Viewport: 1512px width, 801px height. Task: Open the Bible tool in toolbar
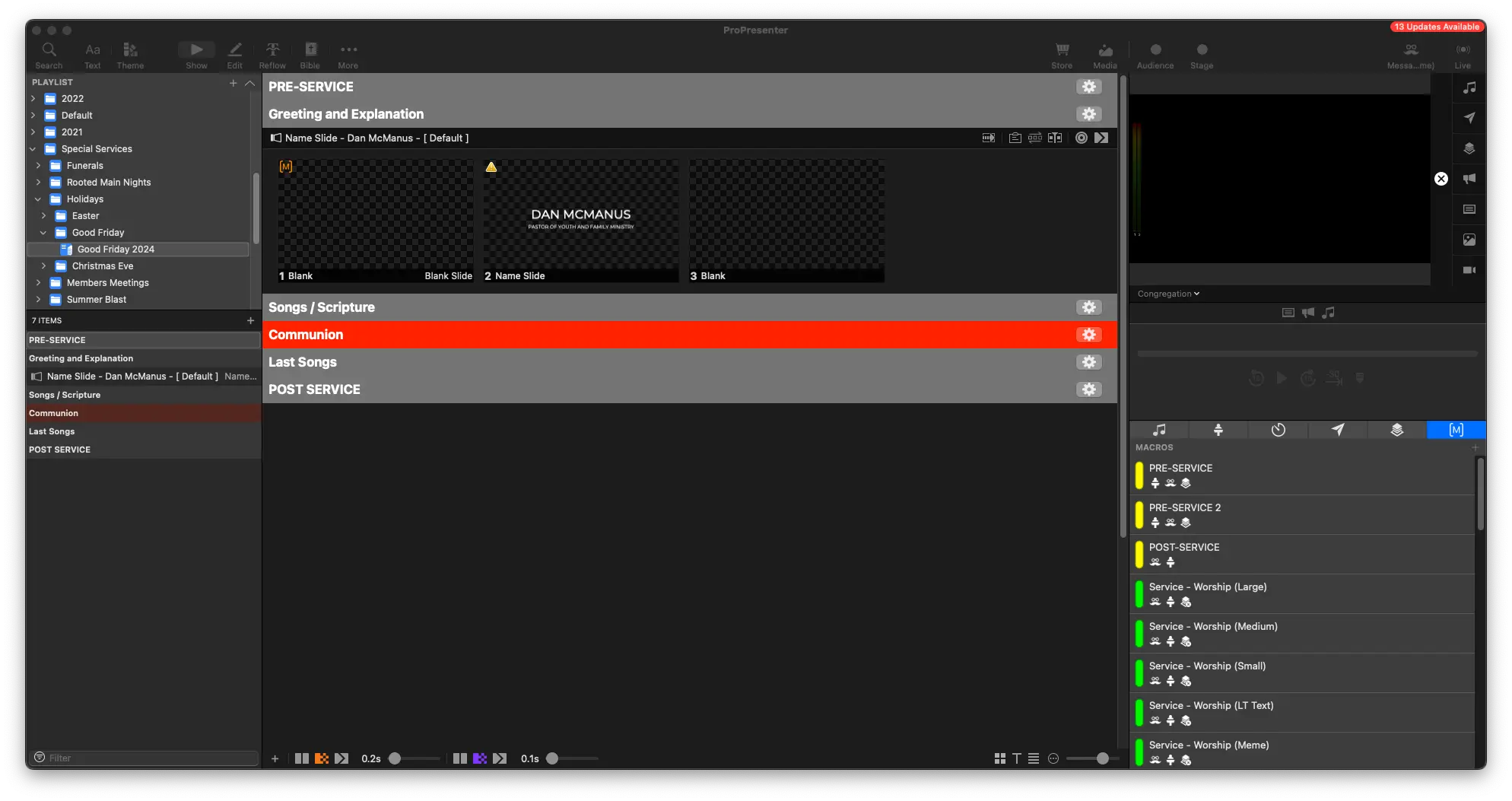coord(310,54)
